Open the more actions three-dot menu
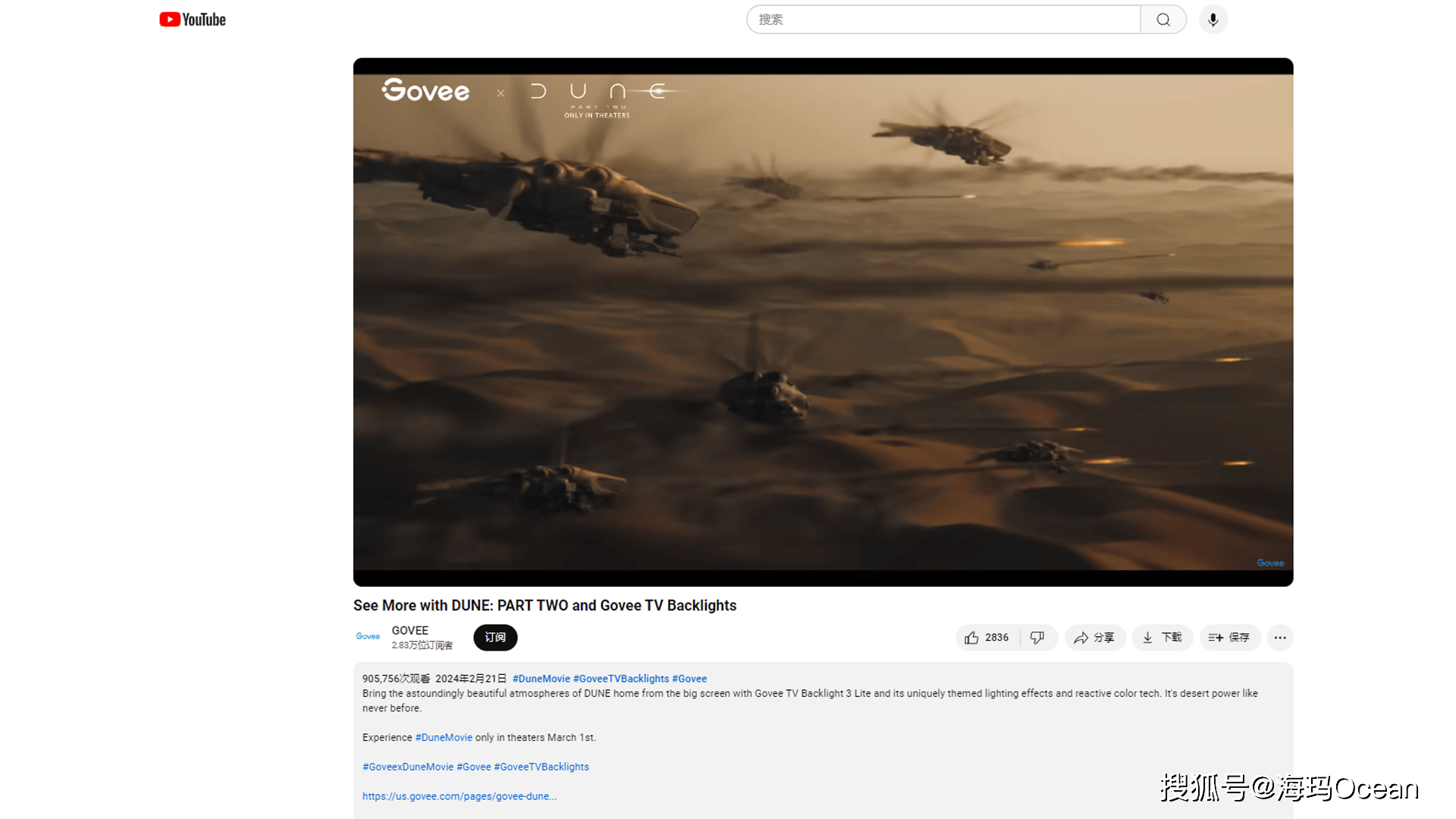This screenshot has width=1456, height=819. [1280, 638]
